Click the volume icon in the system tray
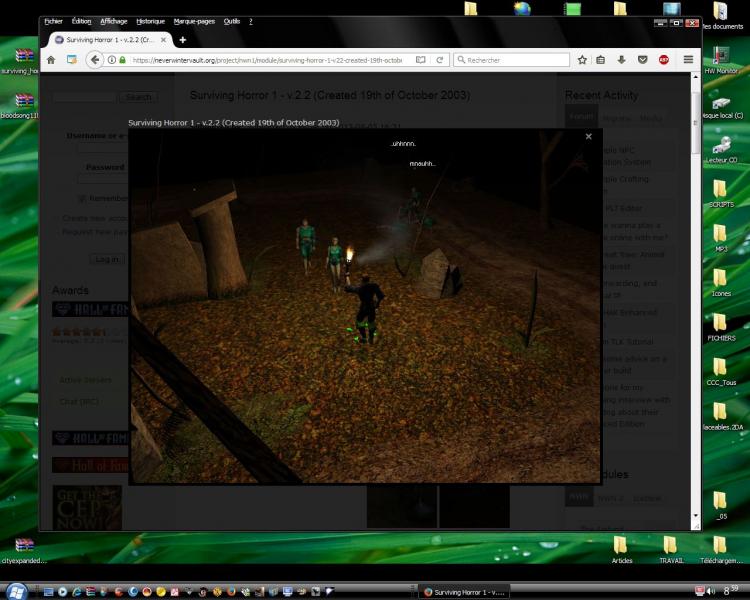Screen dimensions: 750x600 pyautogui.click(x=711, y=592)
